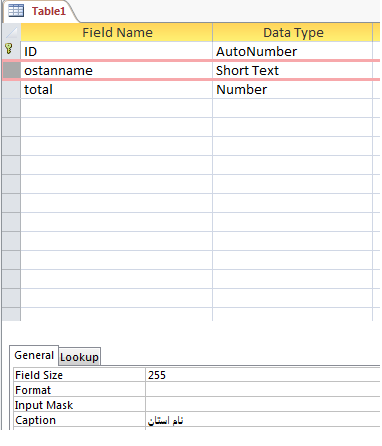The width and height of the screenshot is (382, 446).
Task: Switch to the Lookup properties tab
Action: click(x=79, y=357)
